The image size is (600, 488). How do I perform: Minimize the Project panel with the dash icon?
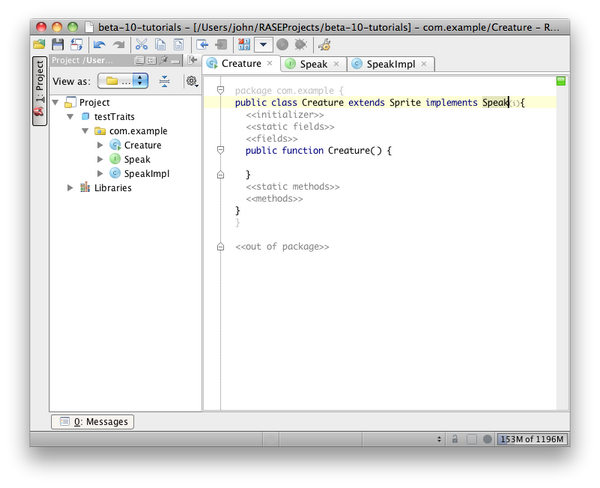pyautogui.click(x=175, y=61)
